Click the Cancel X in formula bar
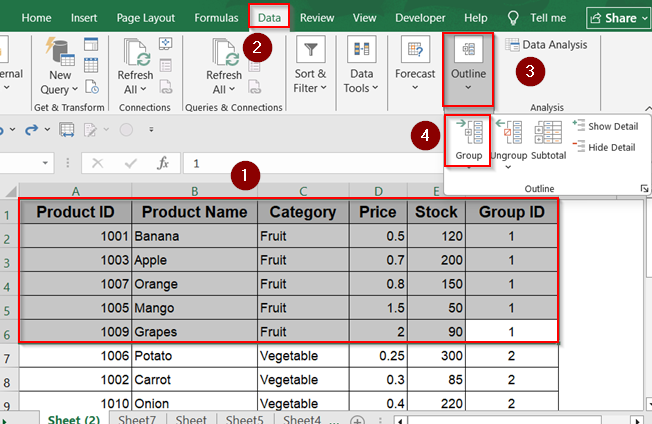 click(x=97, y=163)
